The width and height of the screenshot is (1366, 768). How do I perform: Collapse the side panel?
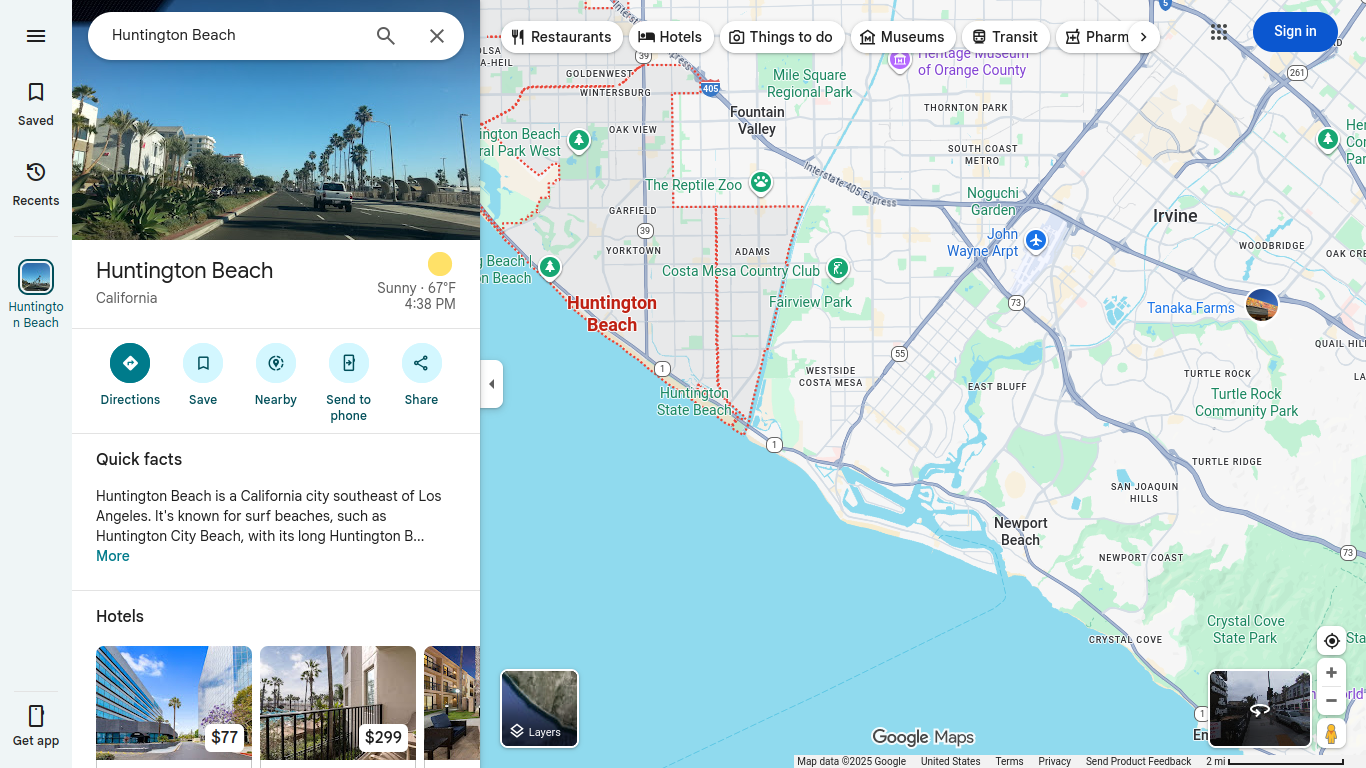click(x=491, y=384)
